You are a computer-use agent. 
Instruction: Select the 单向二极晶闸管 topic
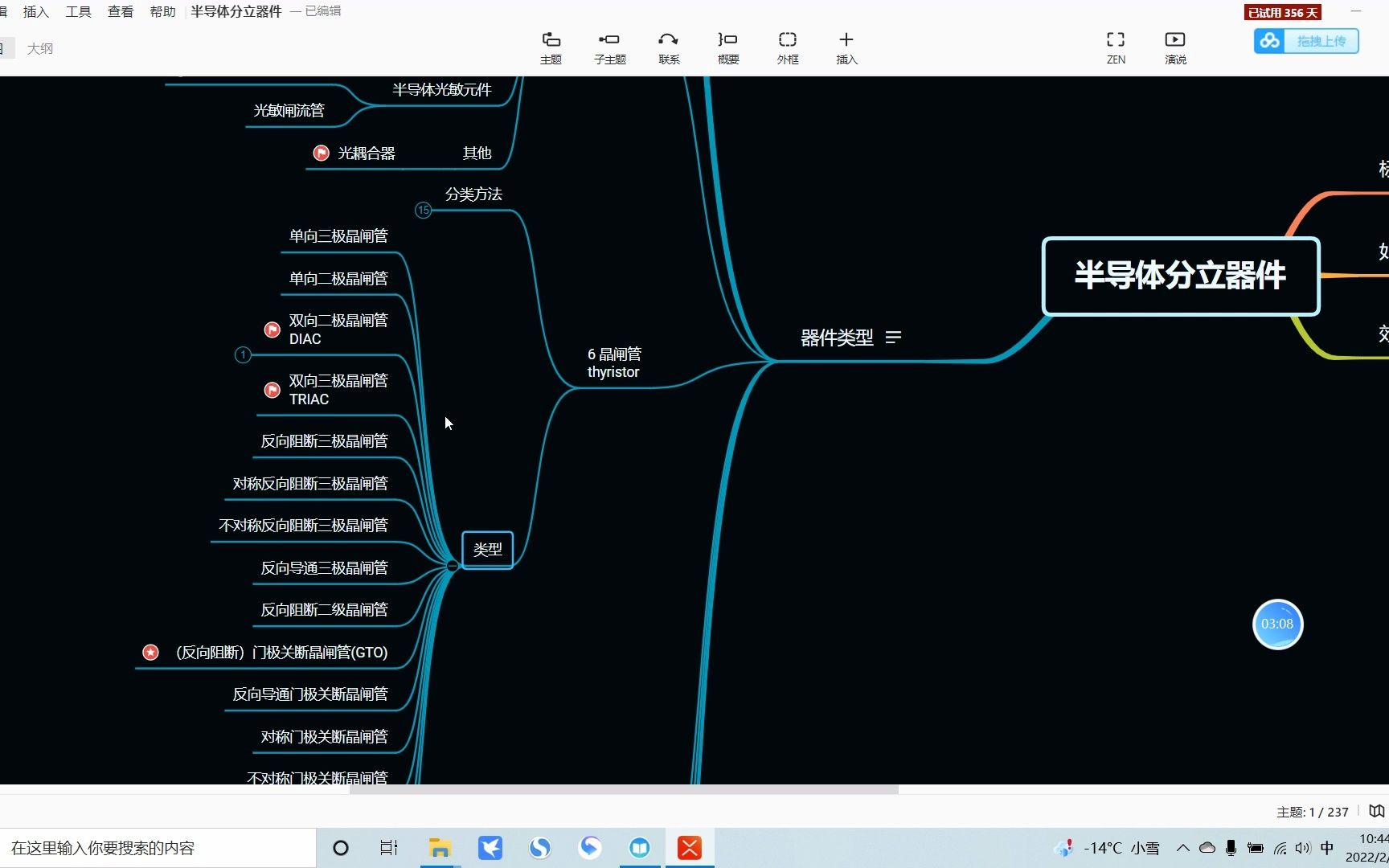[338, 278]
